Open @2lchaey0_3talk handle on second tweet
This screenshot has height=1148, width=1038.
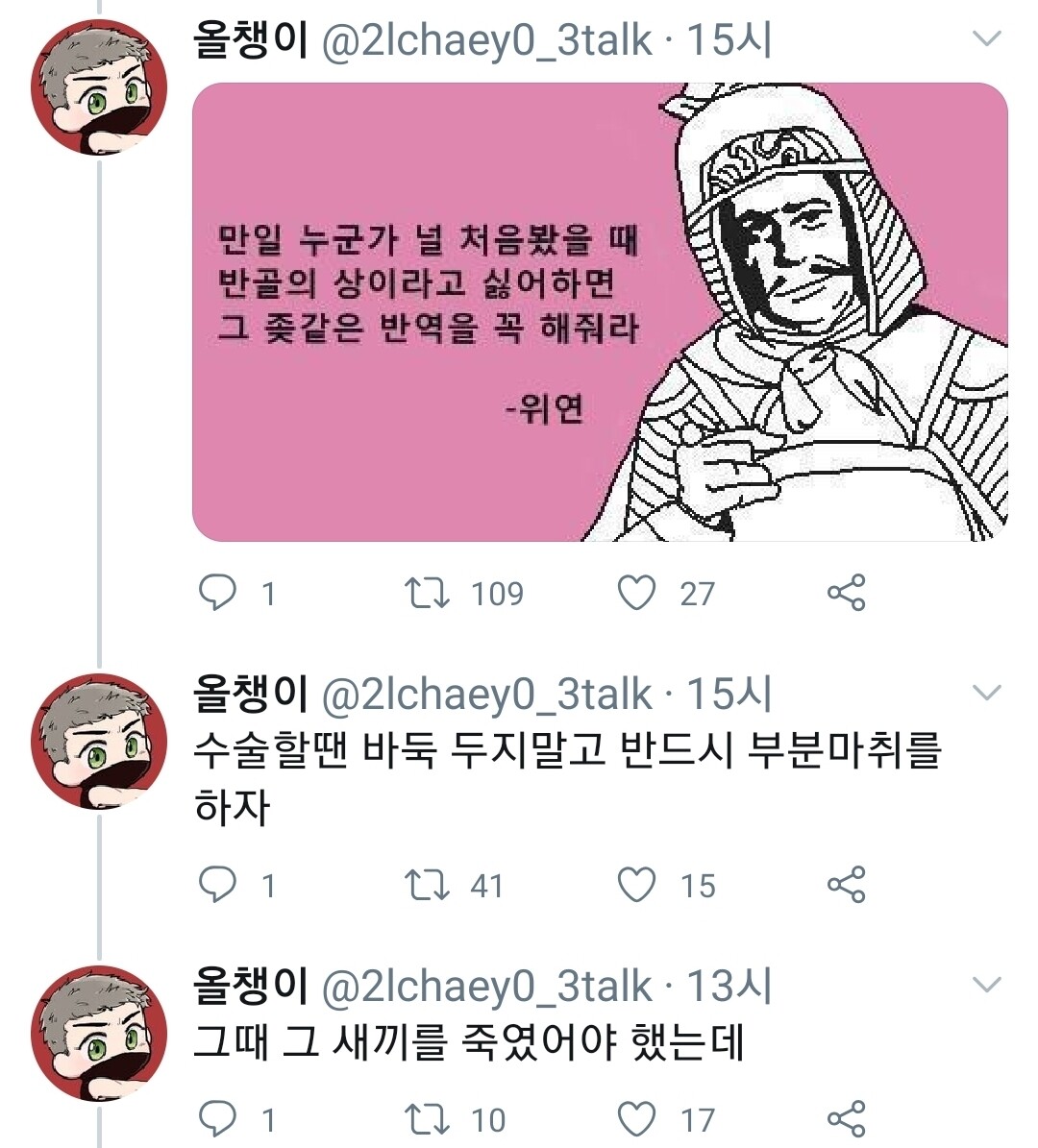point(486,695)
